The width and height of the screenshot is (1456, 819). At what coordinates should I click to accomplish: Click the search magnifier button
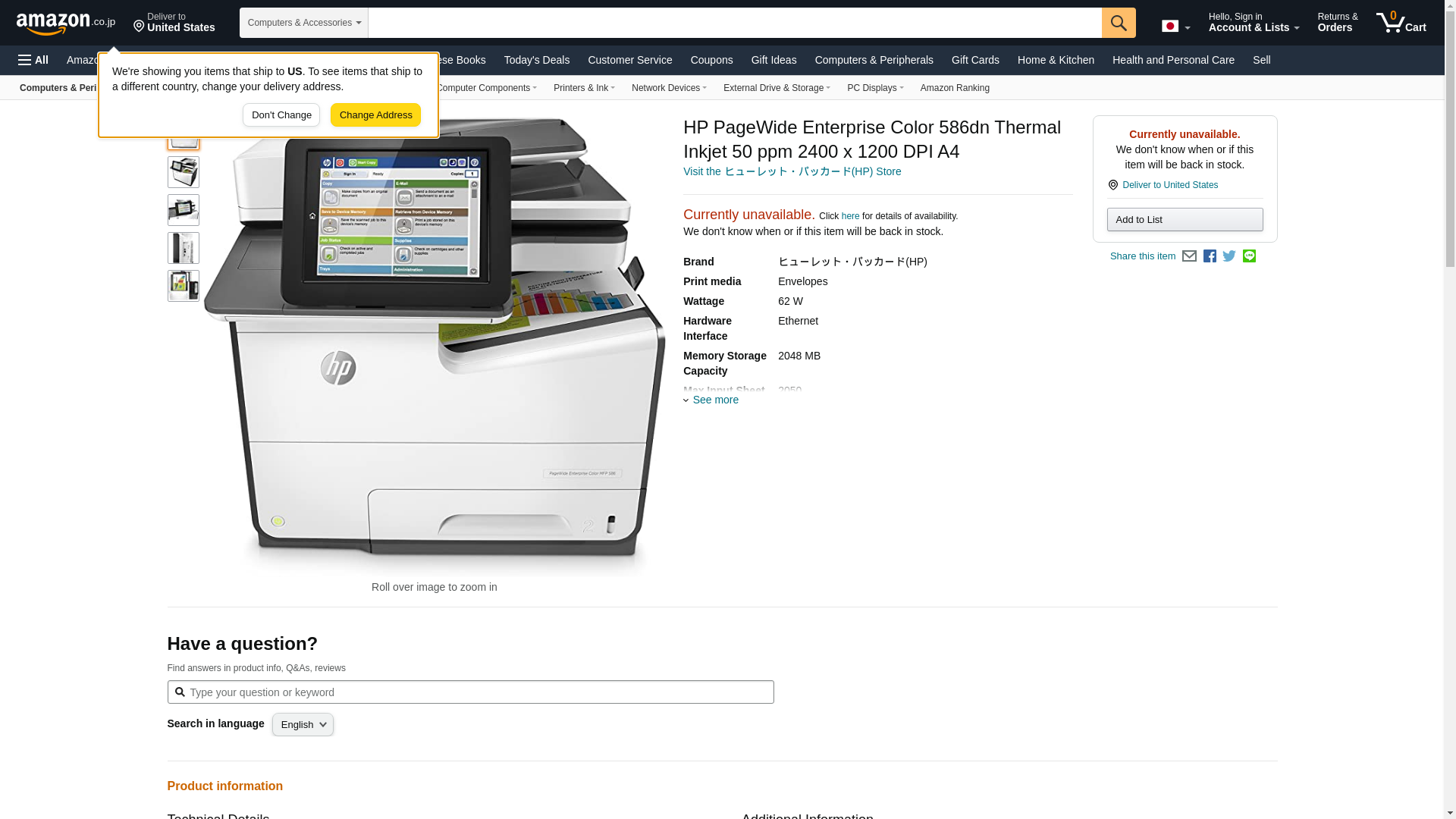click(1118, 23)
